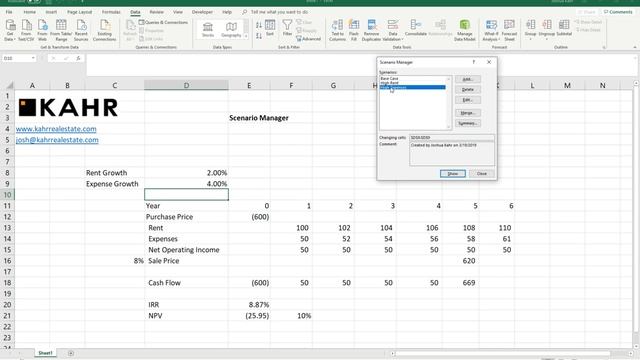The image size is (640, 360).
Task: Toggle the Filter funnel
Action: [287, 28]
